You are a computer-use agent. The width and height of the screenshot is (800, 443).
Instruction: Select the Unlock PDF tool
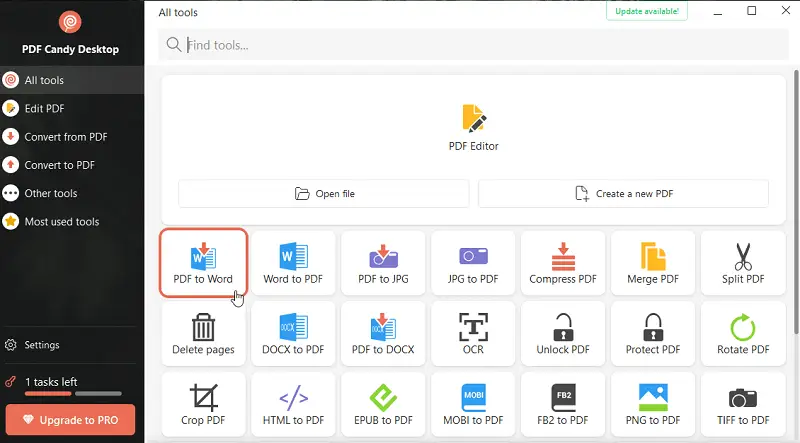click(563, 333)
